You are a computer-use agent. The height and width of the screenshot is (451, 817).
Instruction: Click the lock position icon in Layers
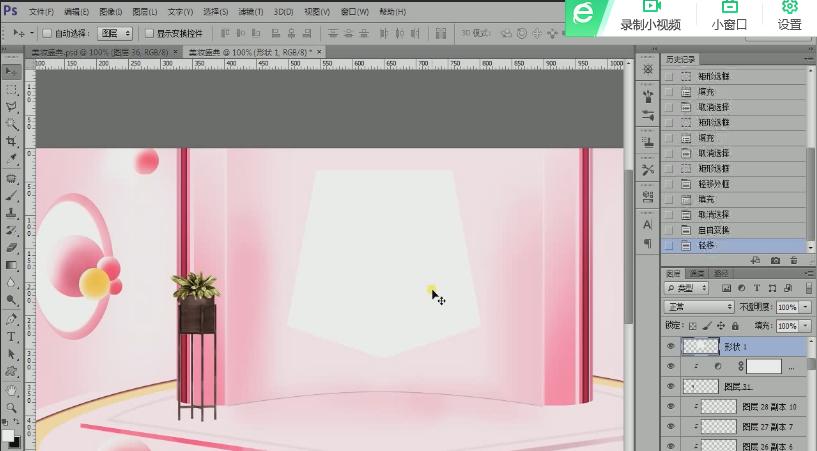pos(721,326)
